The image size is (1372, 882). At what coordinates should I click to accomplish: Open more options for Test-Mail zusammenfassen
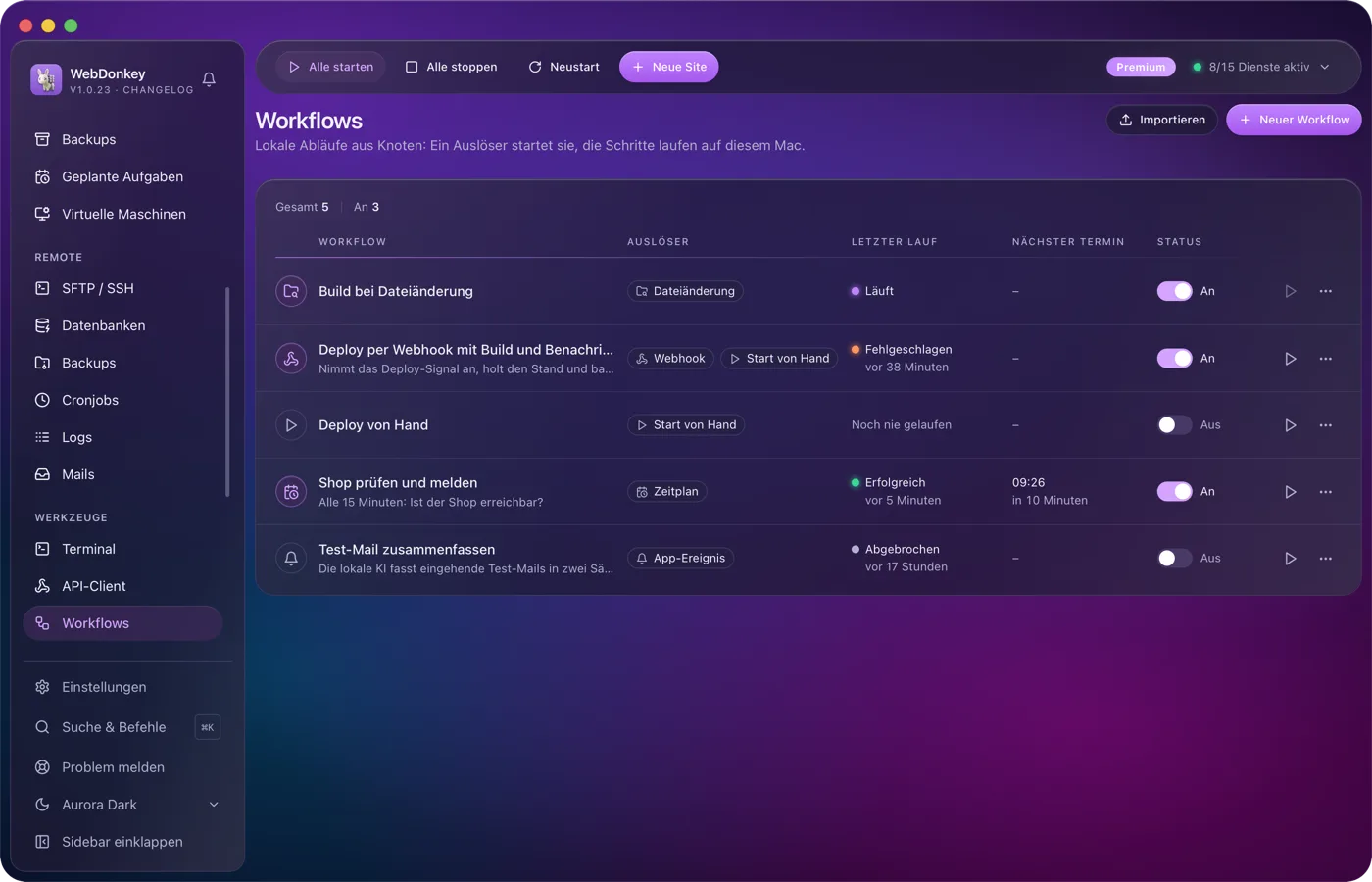(1326, 559)
